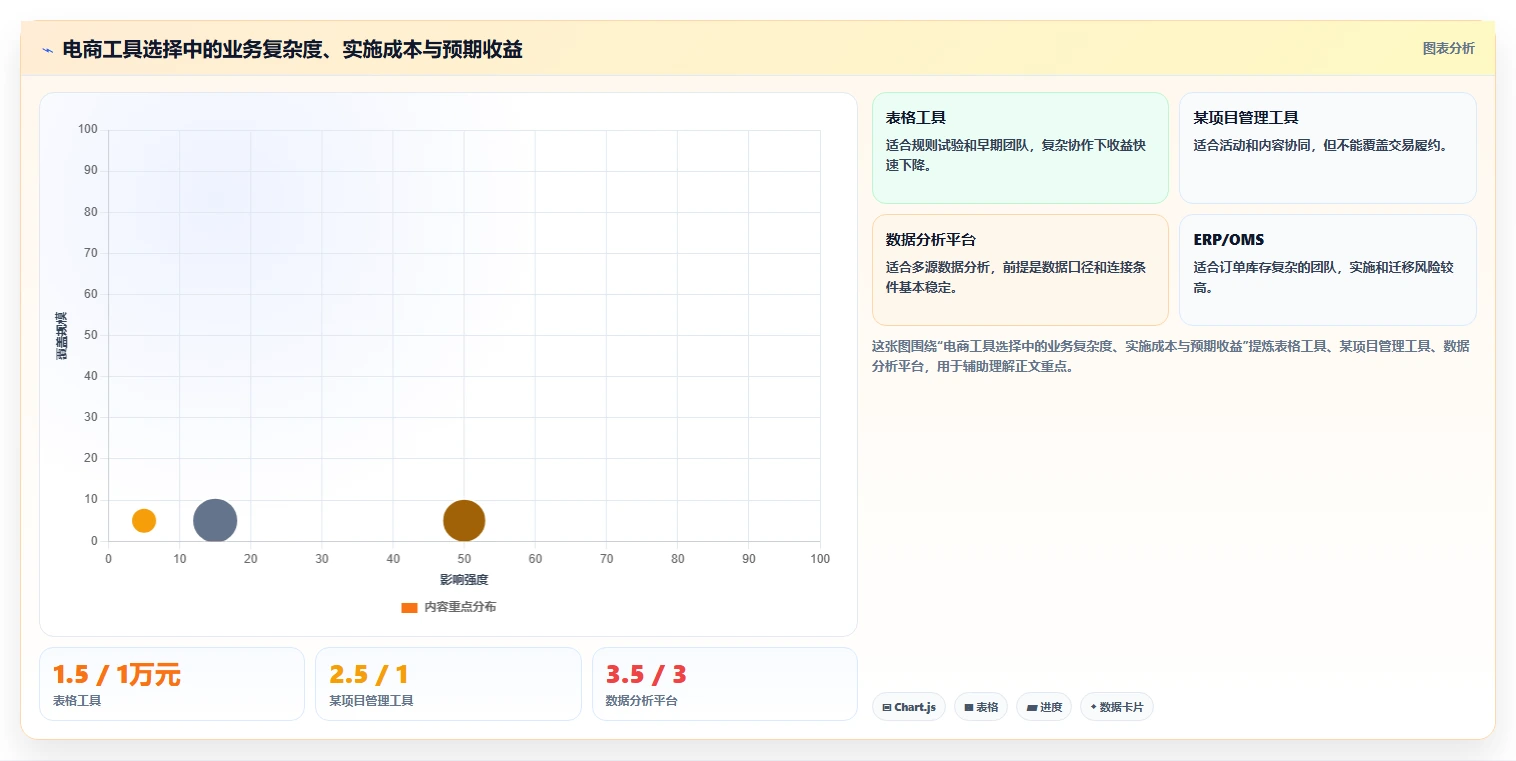The height and width of the screenshot is (761, 1516).
Task: Click the 3.5 / 3 stat value
Action: [646, 675]
